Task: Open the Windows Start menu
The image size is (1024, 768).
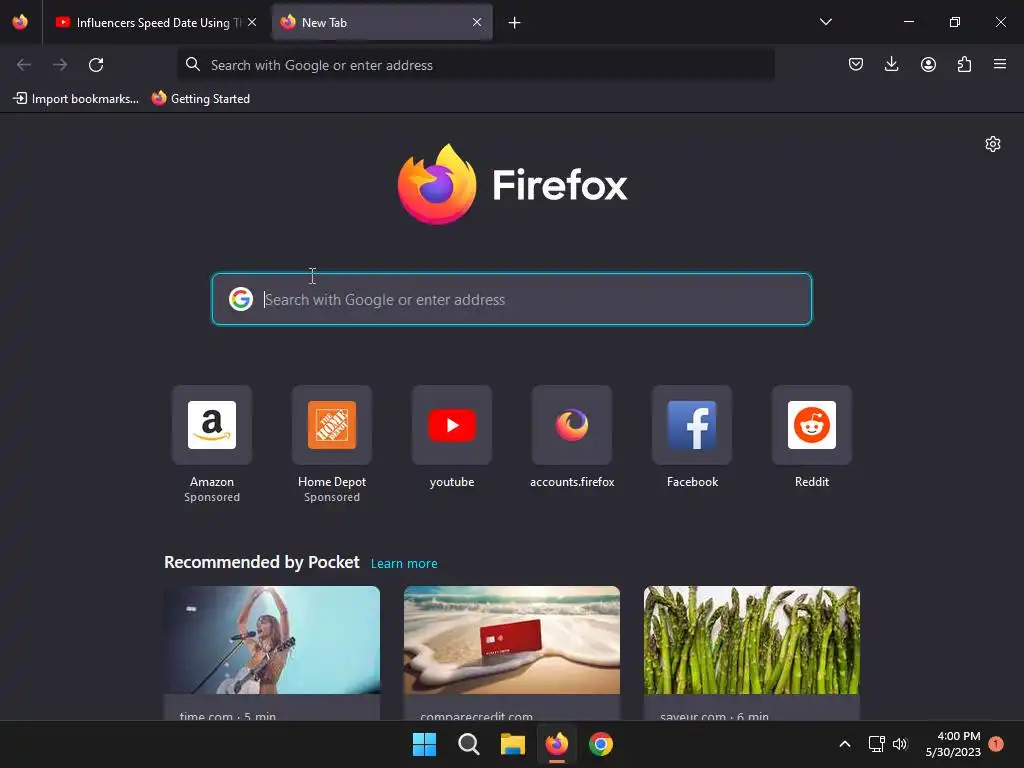Action: click(x=424, y=744)
